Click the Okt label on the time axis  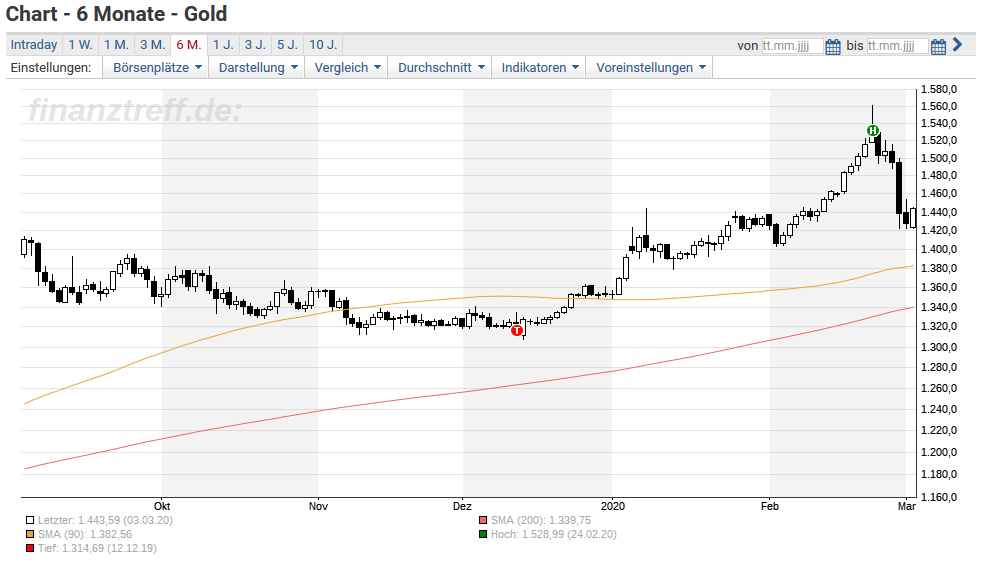[162, 506]
